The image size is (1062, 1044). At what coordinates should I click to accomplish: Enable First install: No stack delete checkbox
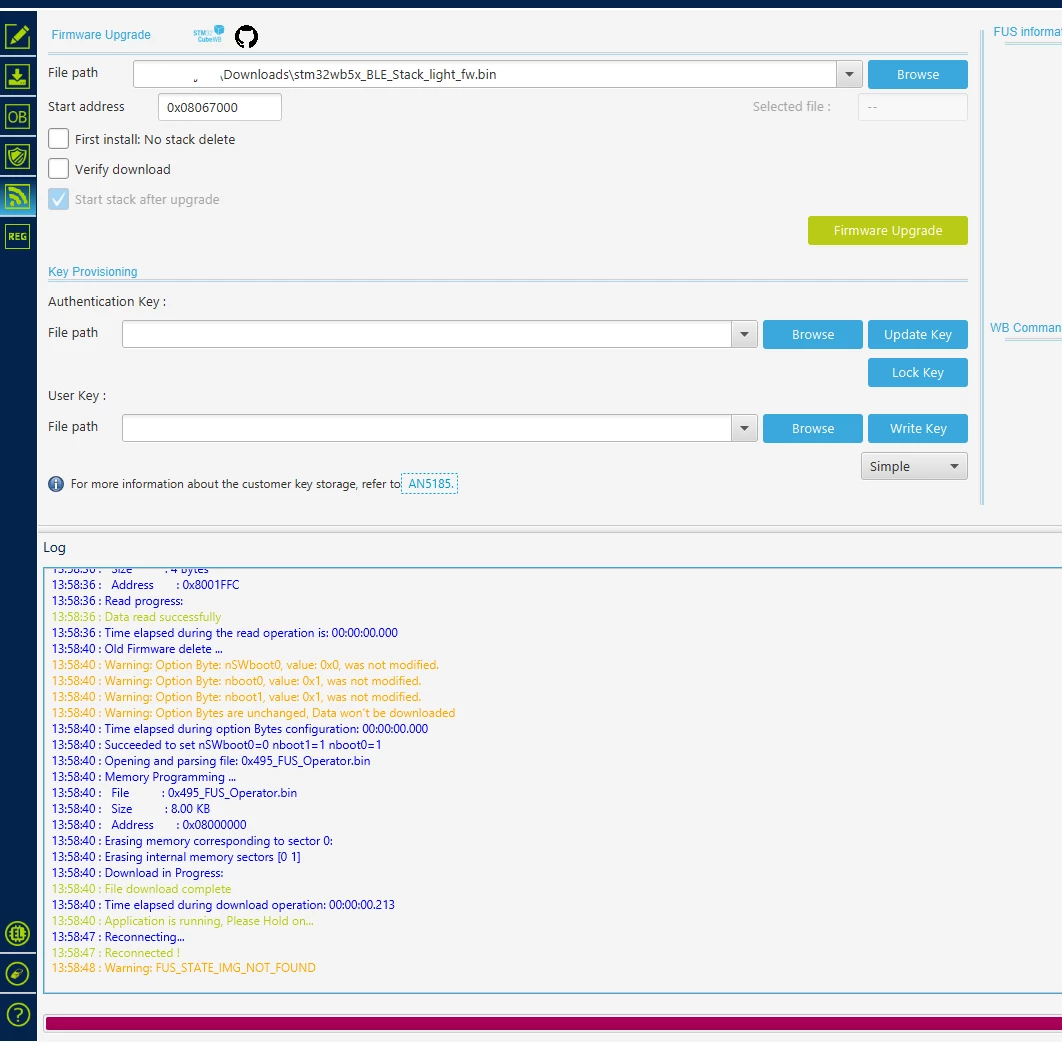click(x=58, y=139)
